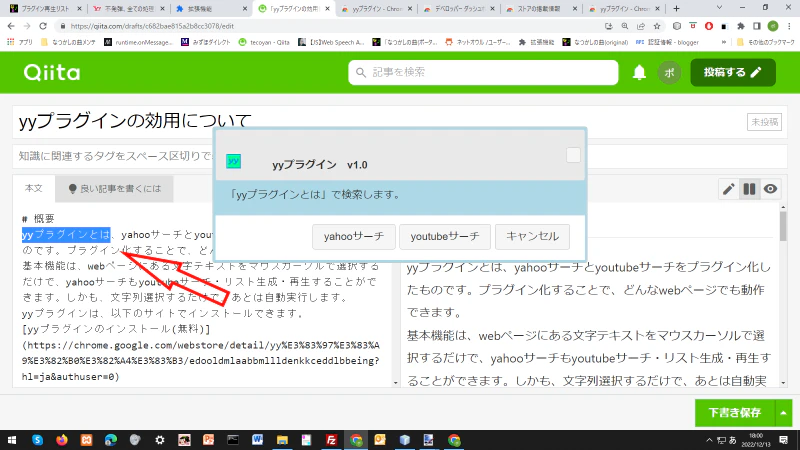
Task: Open the user avatar menu
Action: [669, 72]
